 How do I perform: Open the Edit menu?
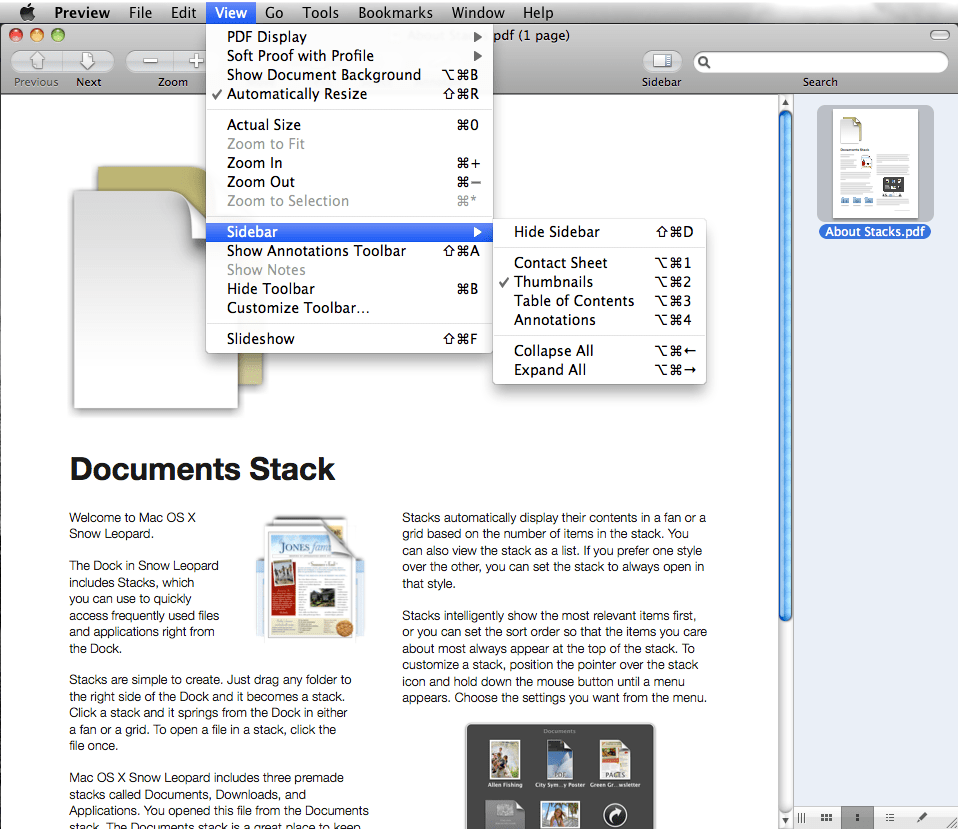183,12
